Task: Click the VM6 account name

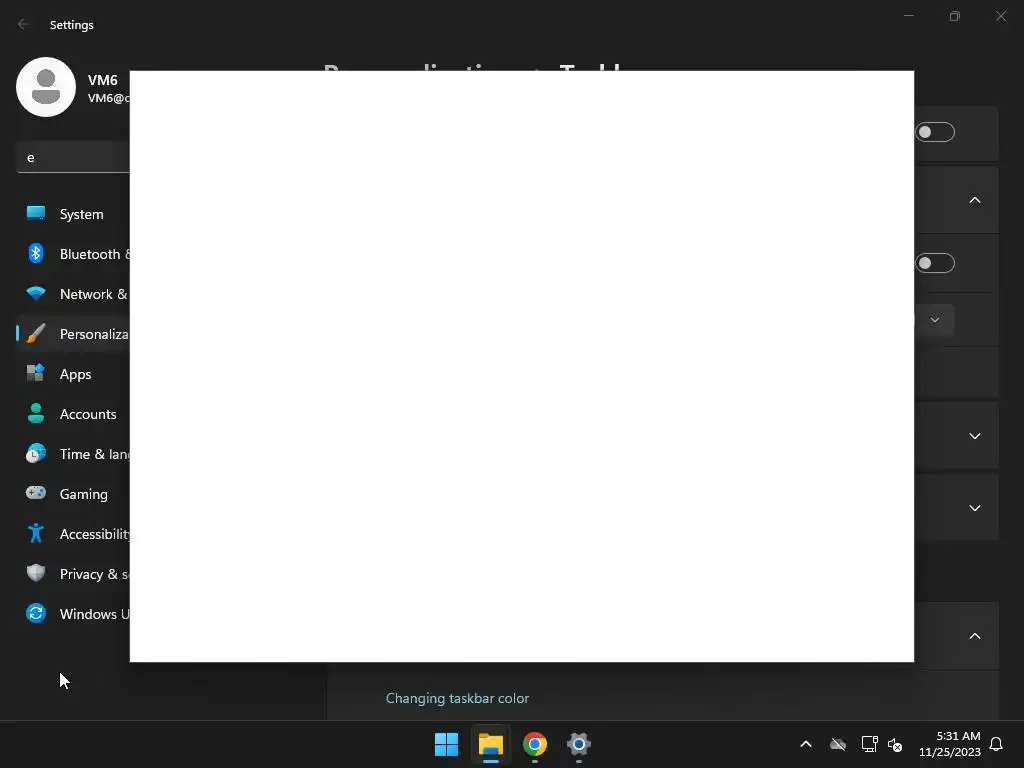Action: click(x=103, y=80)
